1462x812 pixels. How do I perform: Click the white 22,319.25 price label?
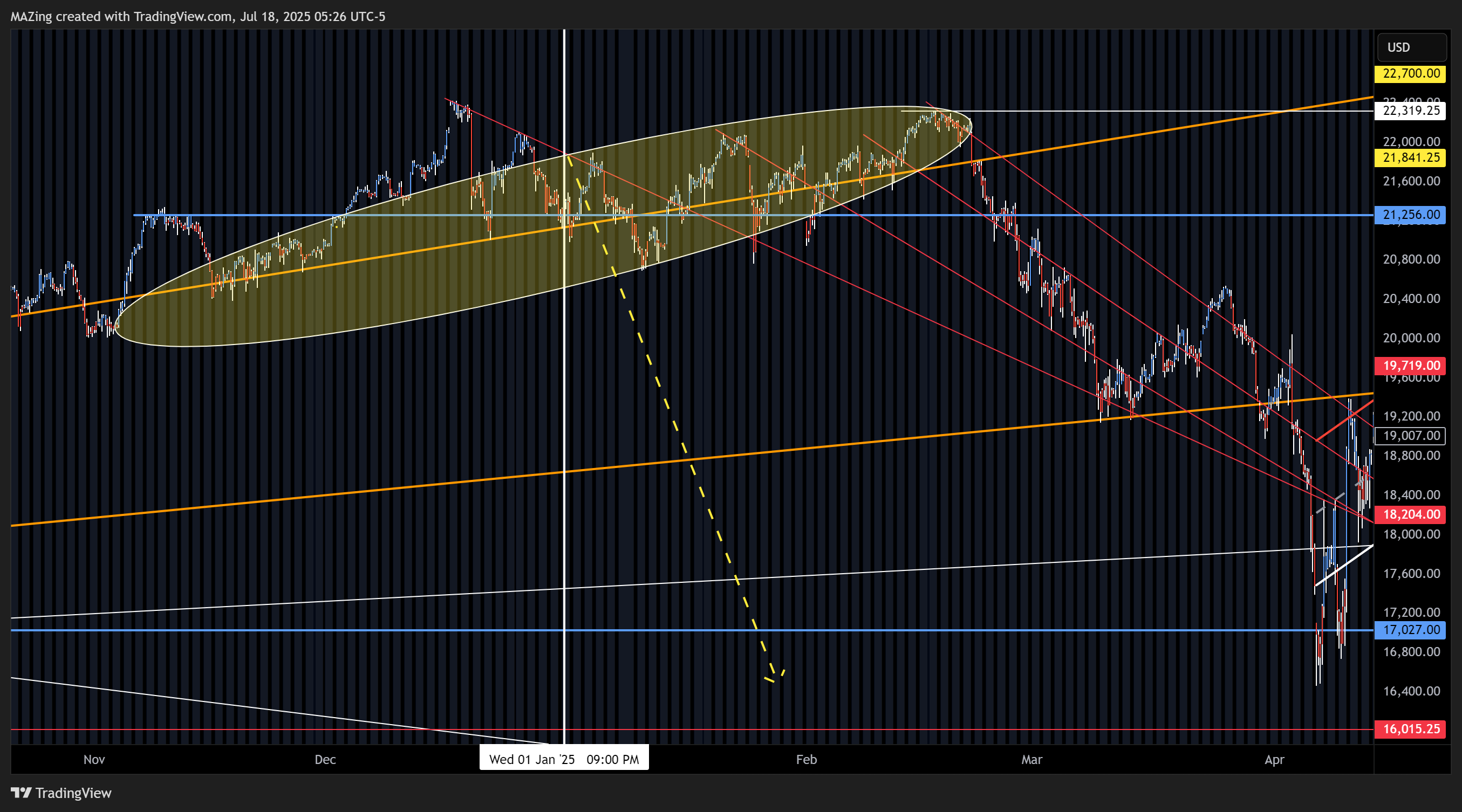[1411, 111]
